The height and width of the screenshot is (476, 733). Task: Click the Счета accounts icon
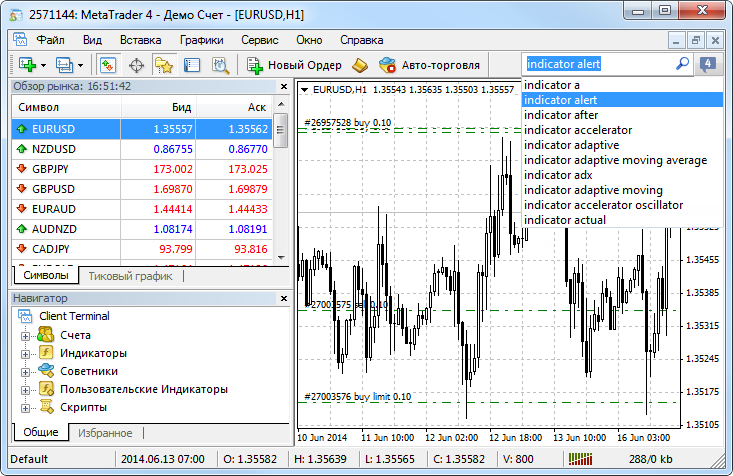tap(46, 334)
